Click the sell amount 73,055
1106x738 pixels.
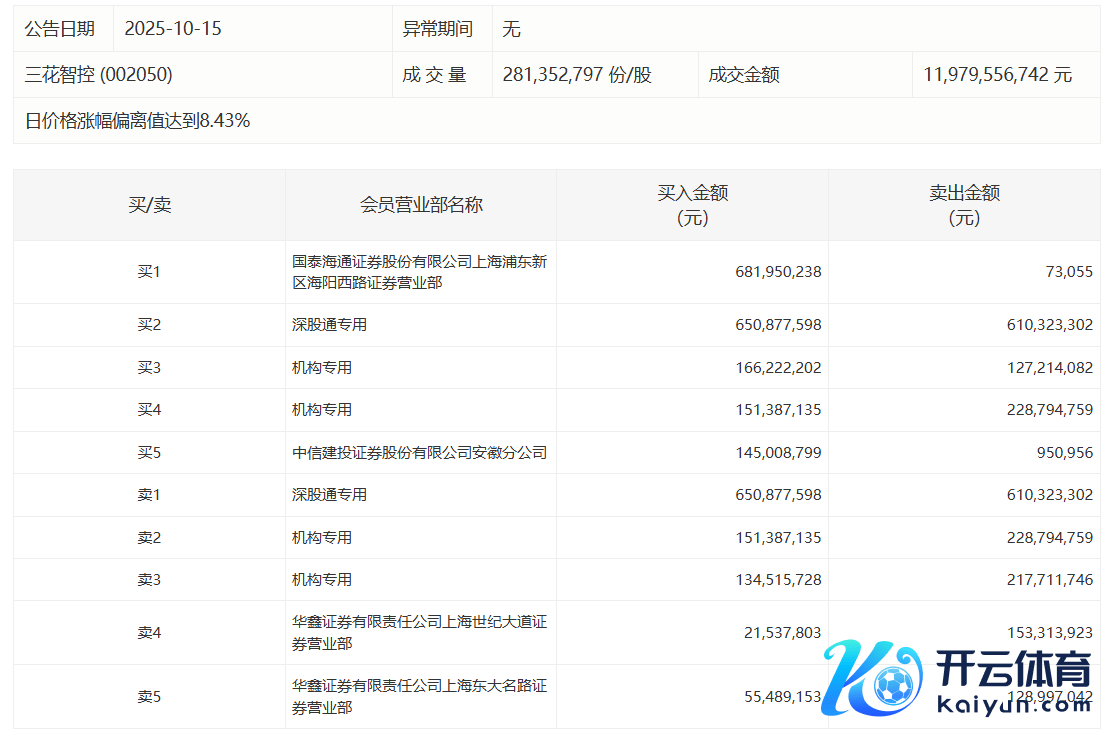[x=1068, y=272]
